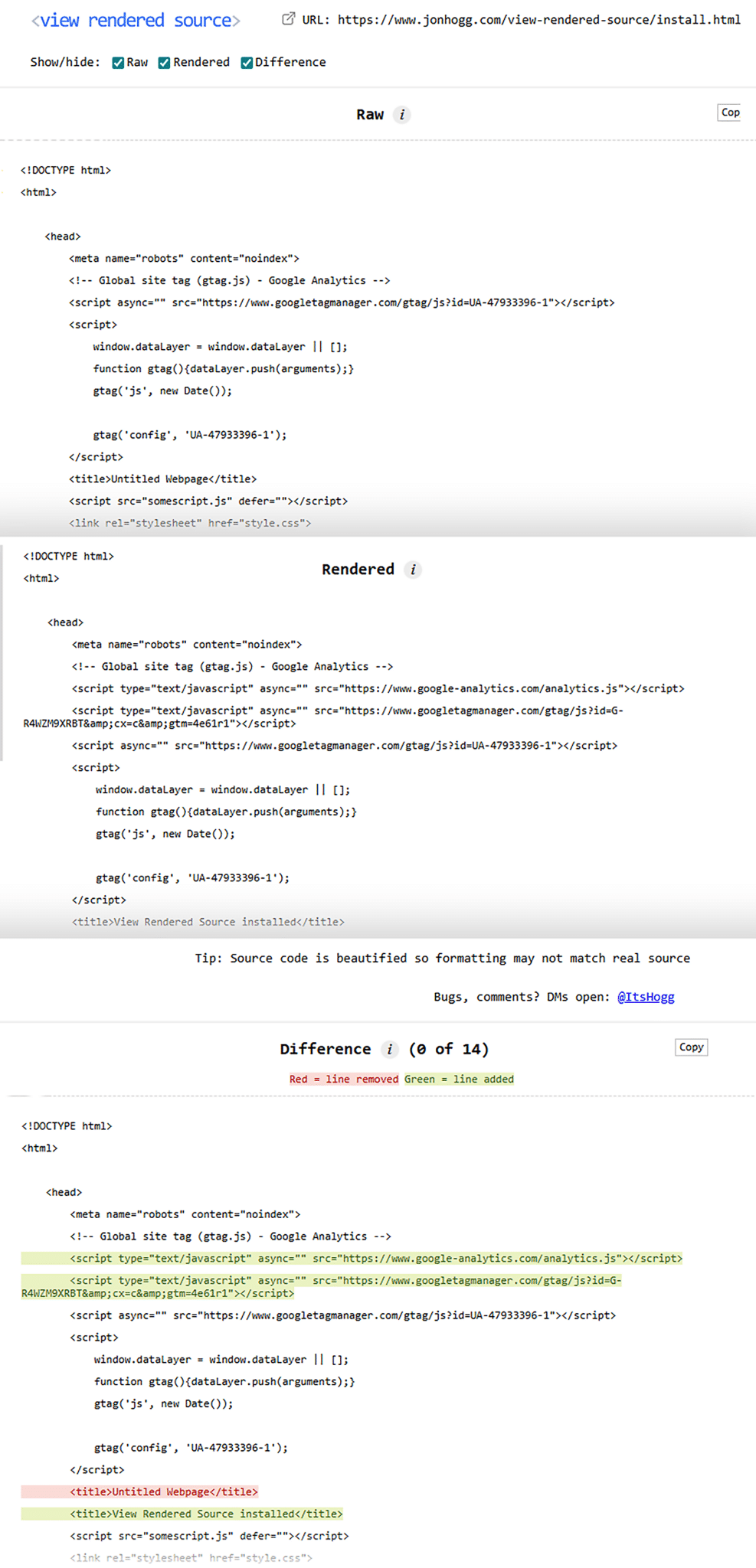This screenshot has height=1568, width=756.
Task: Click the source code beautified tip text
Action: [x=442, y=959]
